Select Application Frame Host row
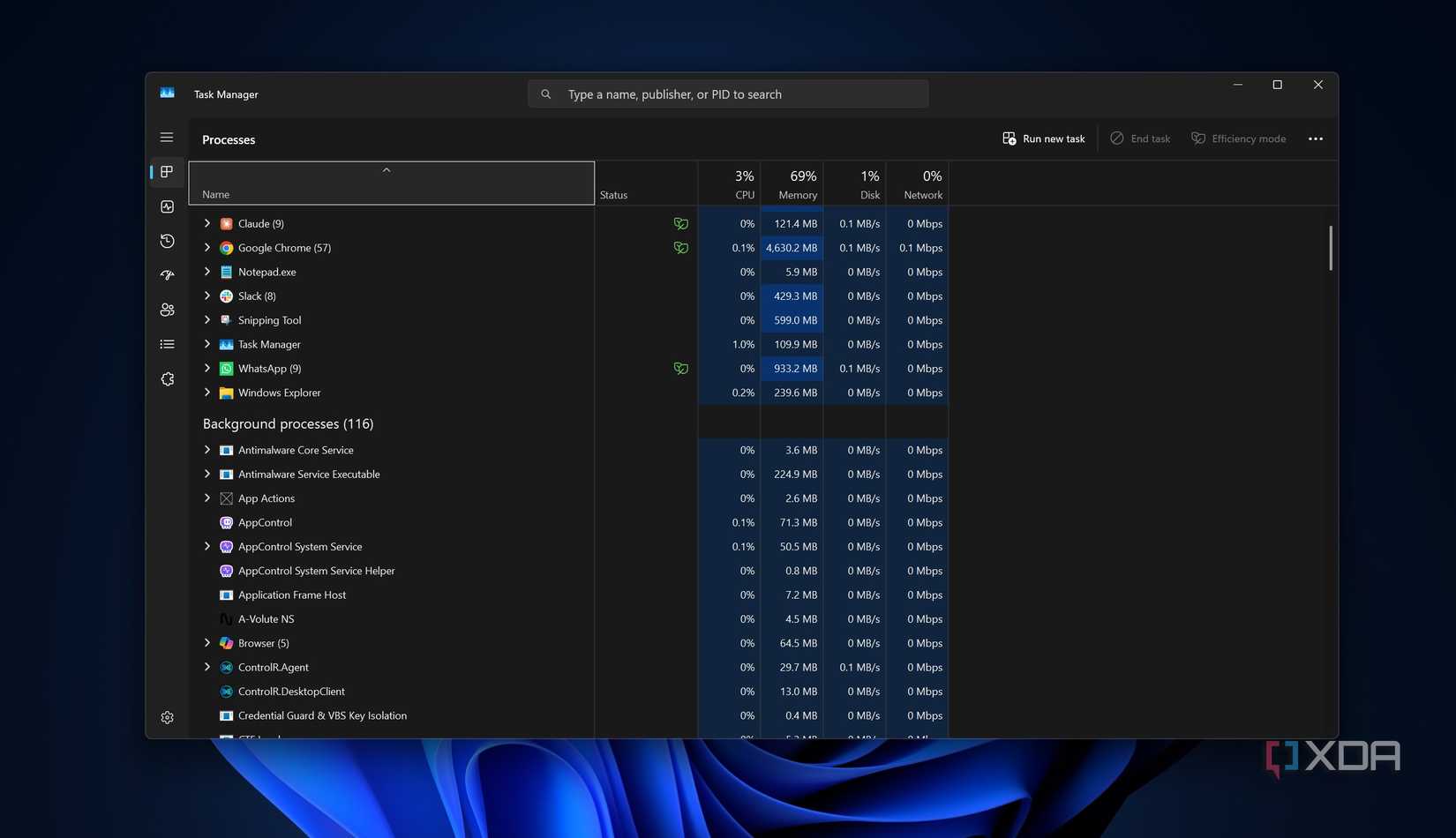 pos(568,595)
